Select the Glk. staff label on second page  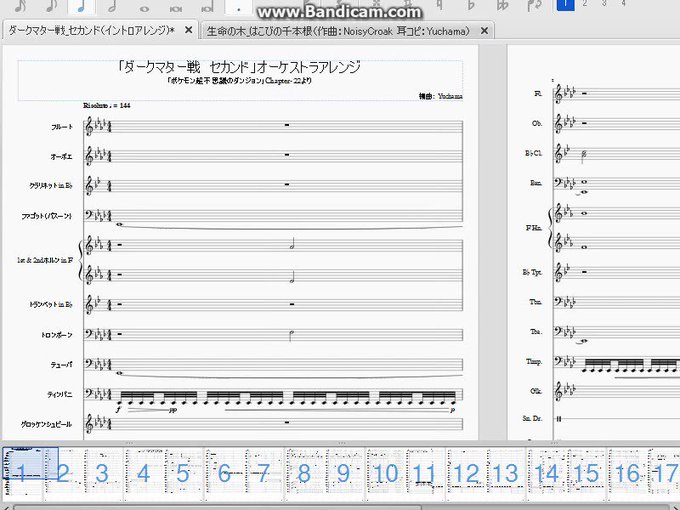[x=536, y=391]
